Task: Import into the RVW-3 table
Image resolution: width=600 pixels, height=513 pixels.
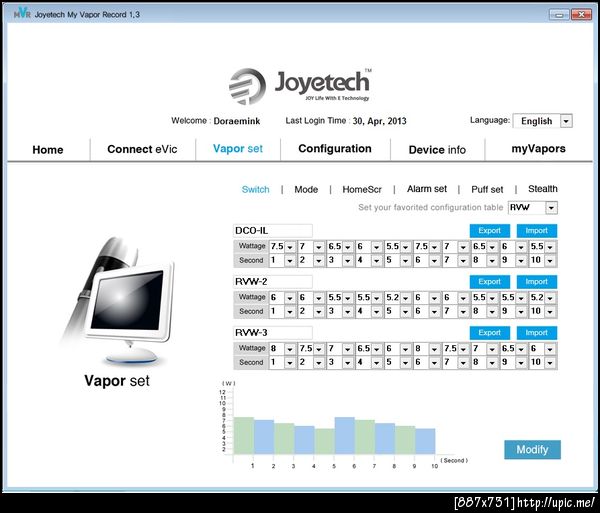Action: click(536, 333)
